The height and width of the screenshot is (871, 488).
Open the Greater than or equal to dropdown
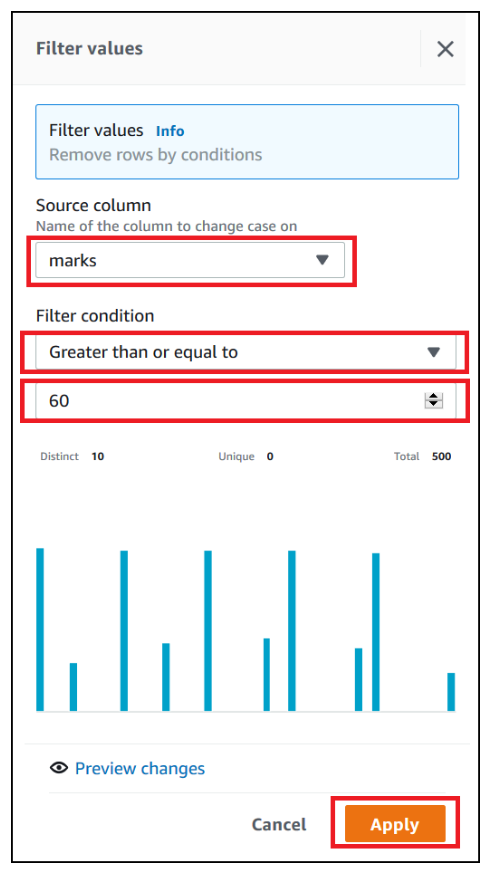click(x=245, y=352)
